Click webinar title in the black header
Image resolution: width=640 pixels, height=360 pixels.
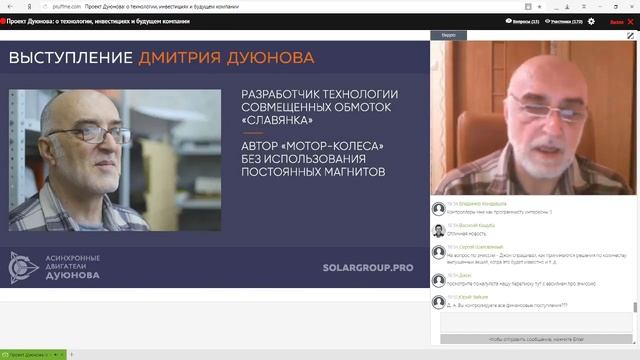[98, 21]
